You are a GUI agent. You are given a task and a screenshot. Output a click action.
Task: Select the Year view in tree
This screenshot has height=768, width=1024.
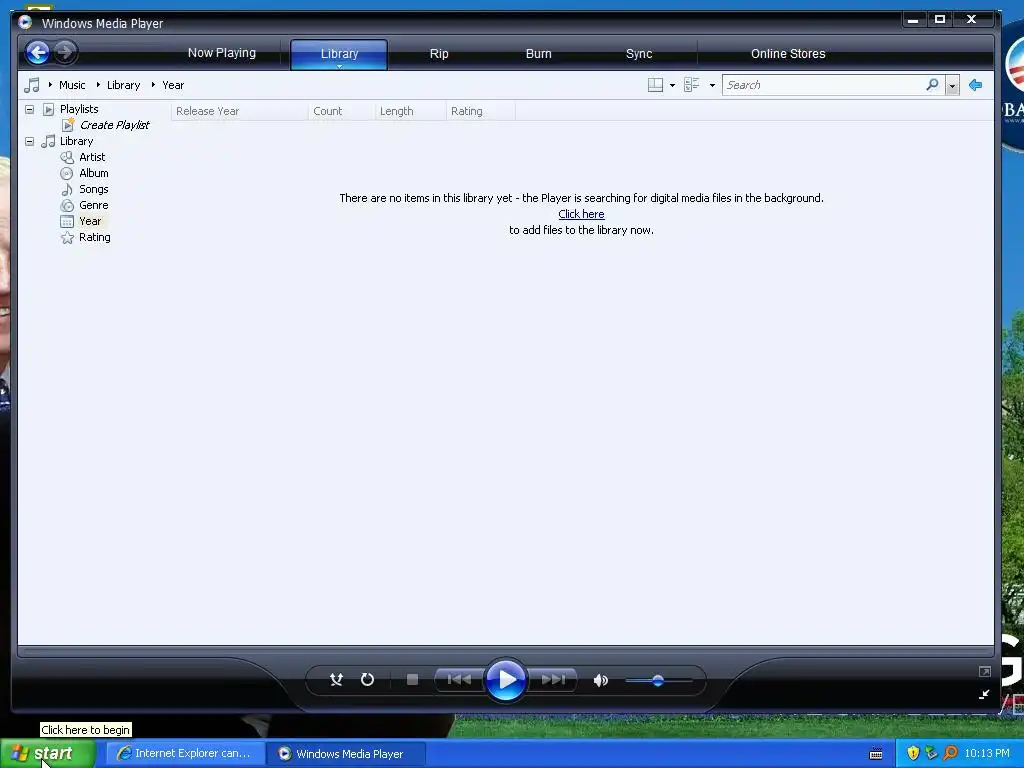90,221
